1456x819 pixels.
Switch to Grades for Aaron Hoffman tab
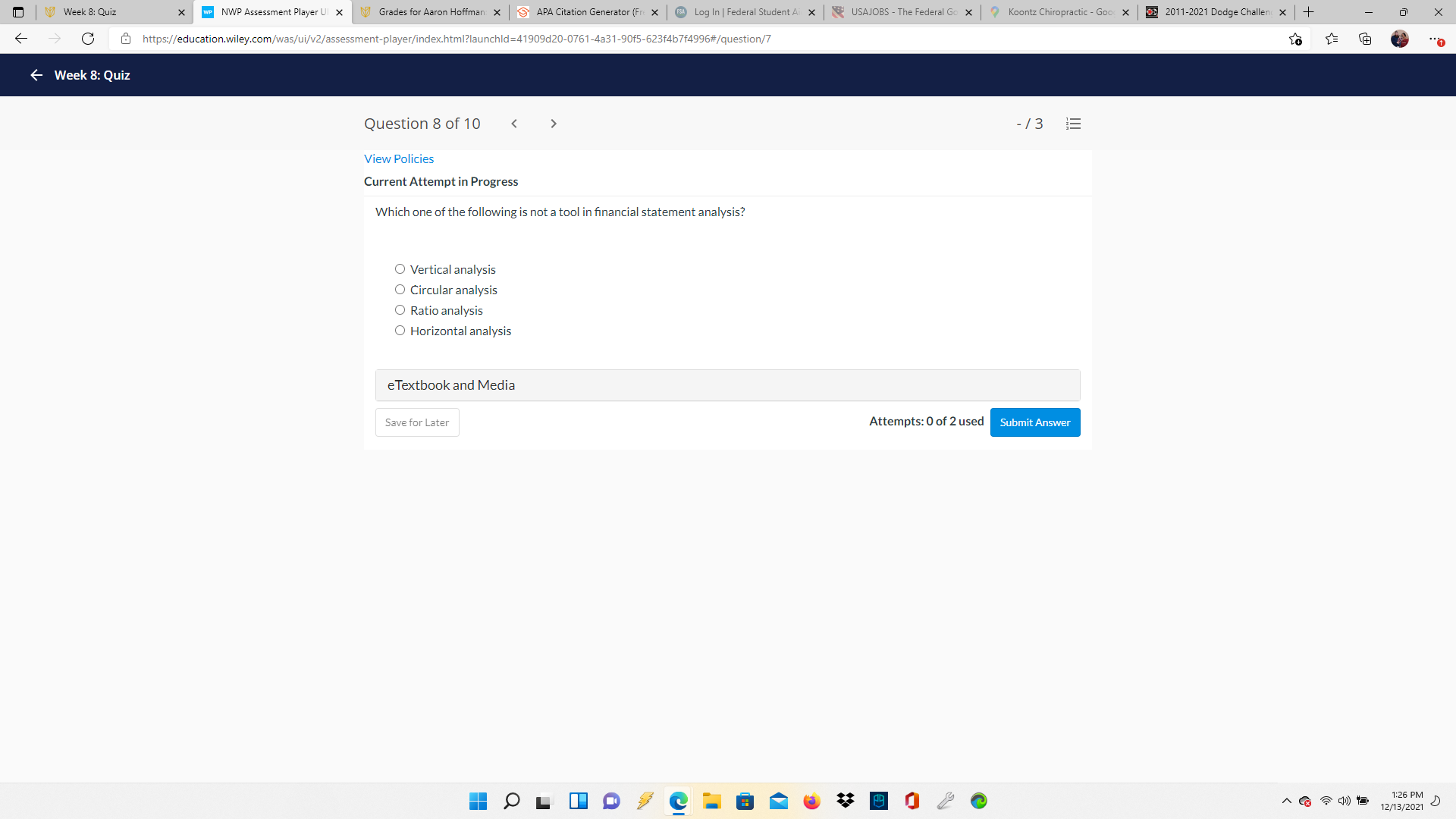click(x=430, y=12)
